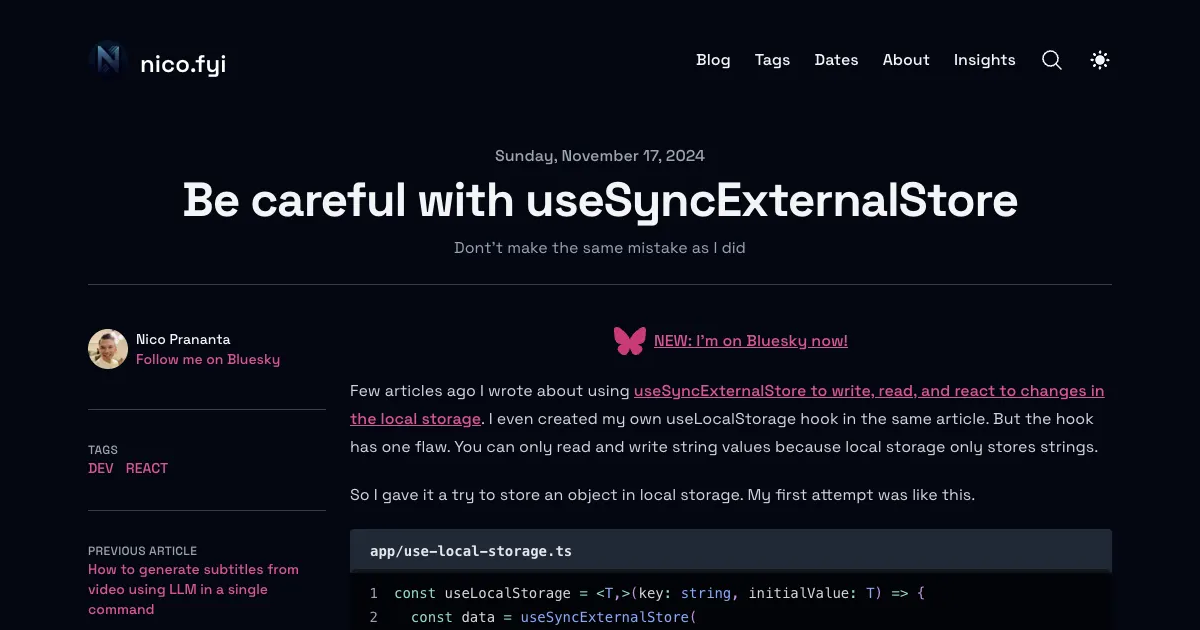Open previous article about generating subtitles
The height and width of the screenshot is (630, 1200).
[193, 589]
